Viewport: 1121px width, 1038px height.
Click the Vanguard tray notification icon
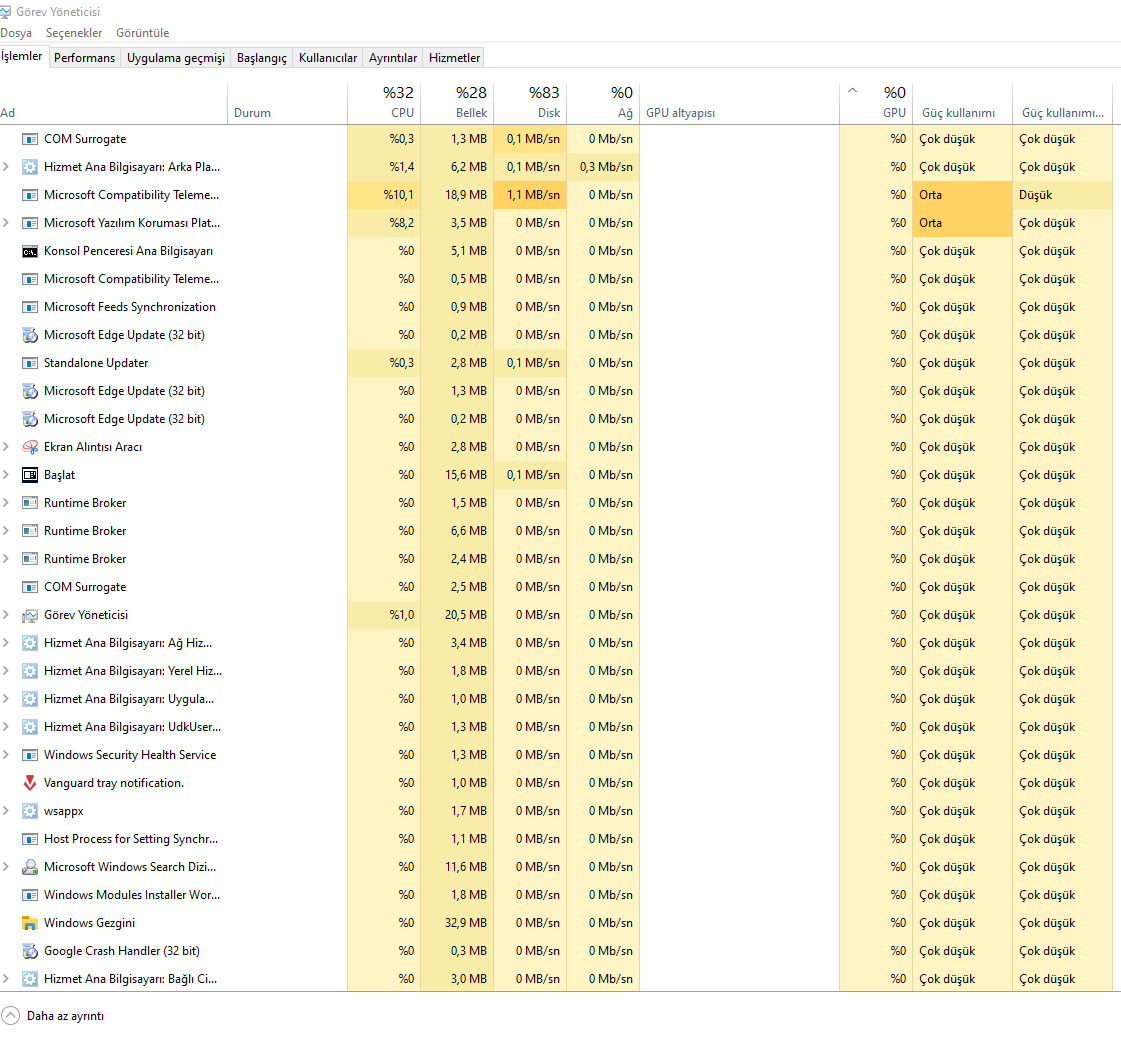pos(29,784)
